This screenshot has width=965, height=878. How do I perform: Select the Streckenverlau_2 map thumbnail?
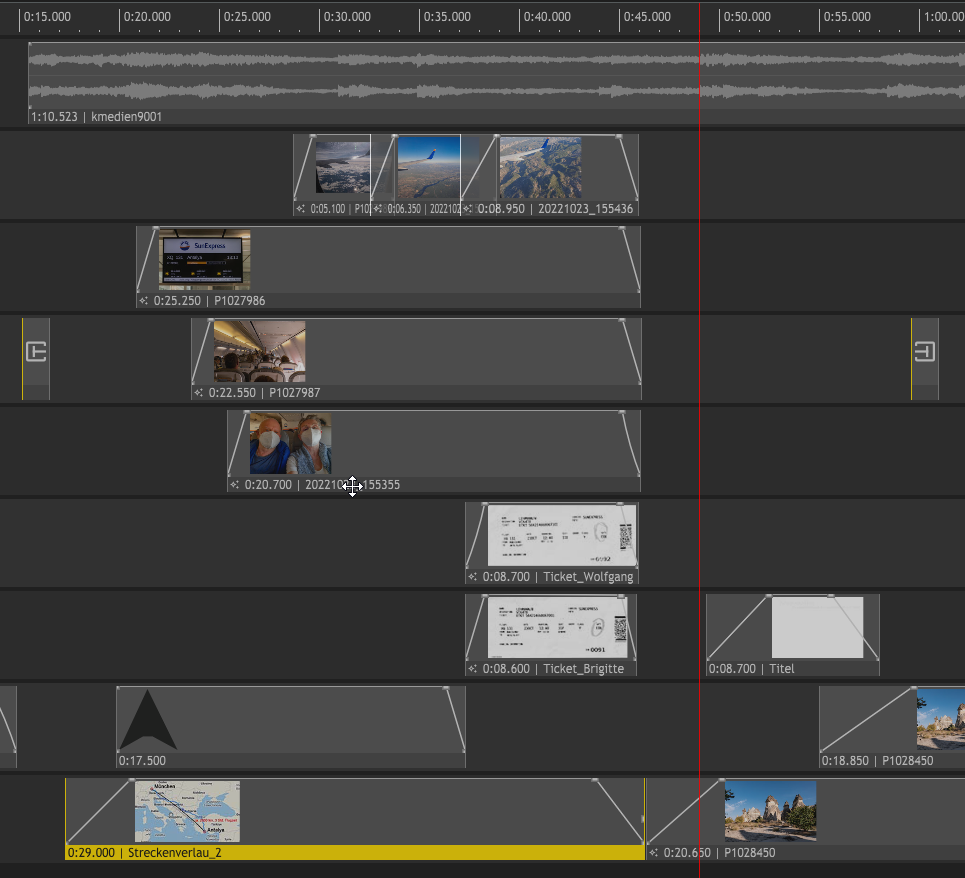187,812
